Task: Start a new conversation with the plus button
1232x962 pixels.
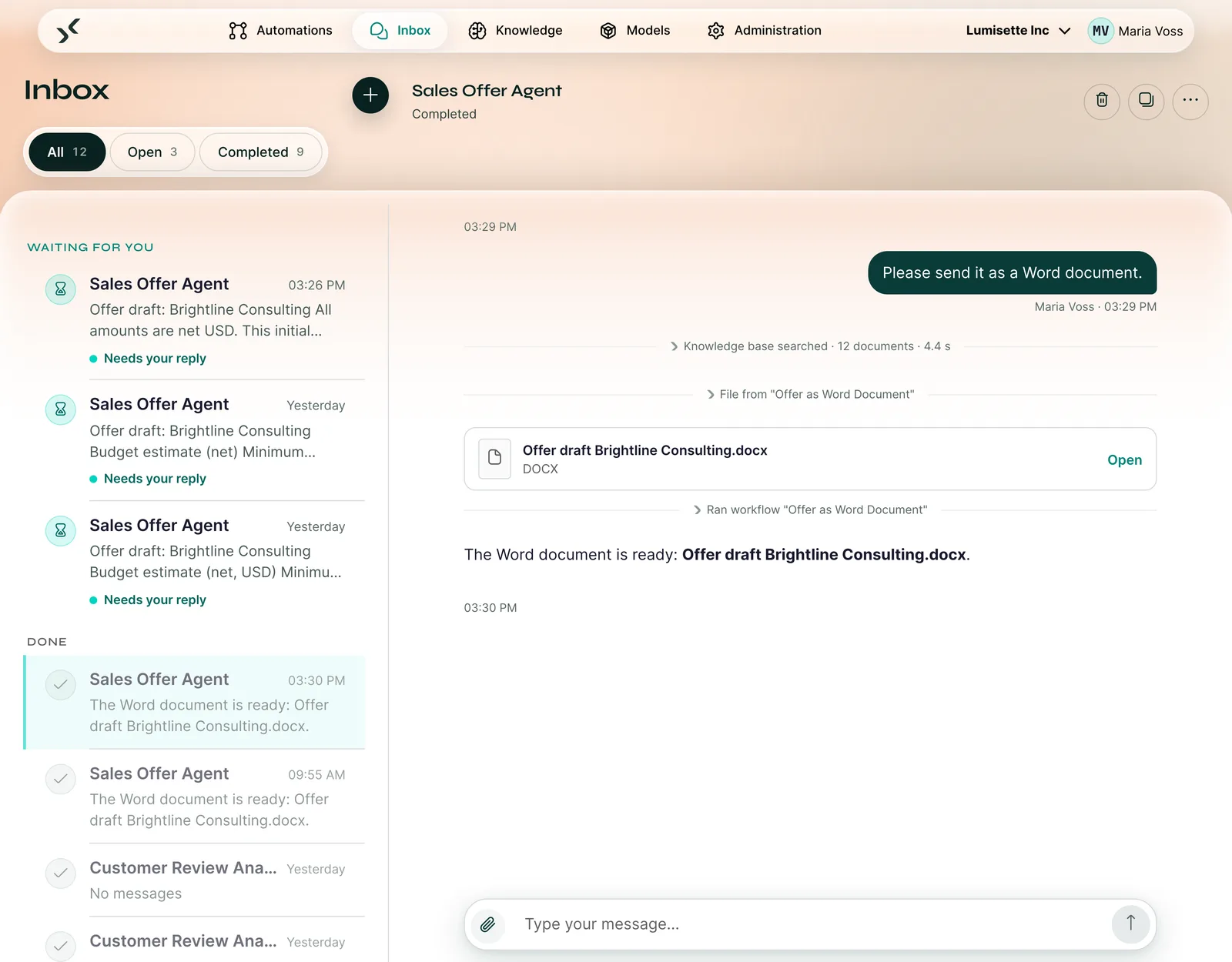Action: tap(370, 95)
